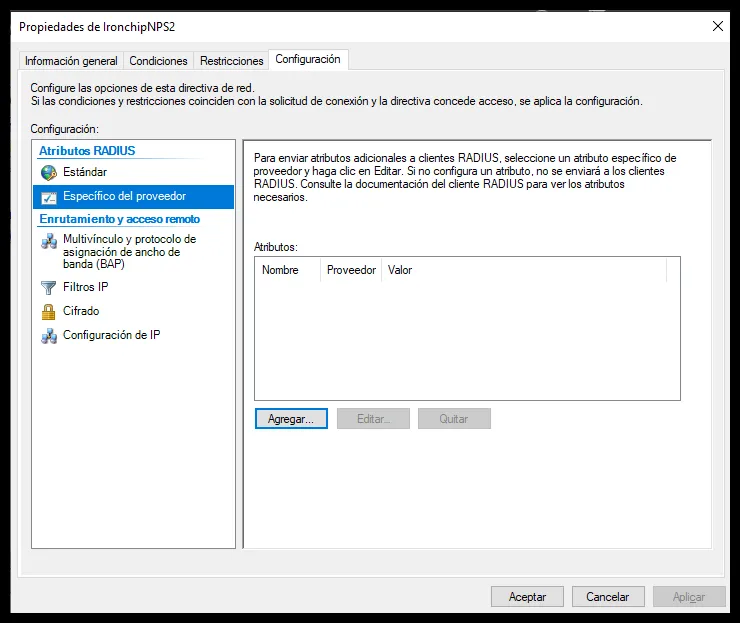Image resolution: width=740 pixels, height=623 pixels.
Task: Confirm with the Aceptar button
Action: [527, 597]
